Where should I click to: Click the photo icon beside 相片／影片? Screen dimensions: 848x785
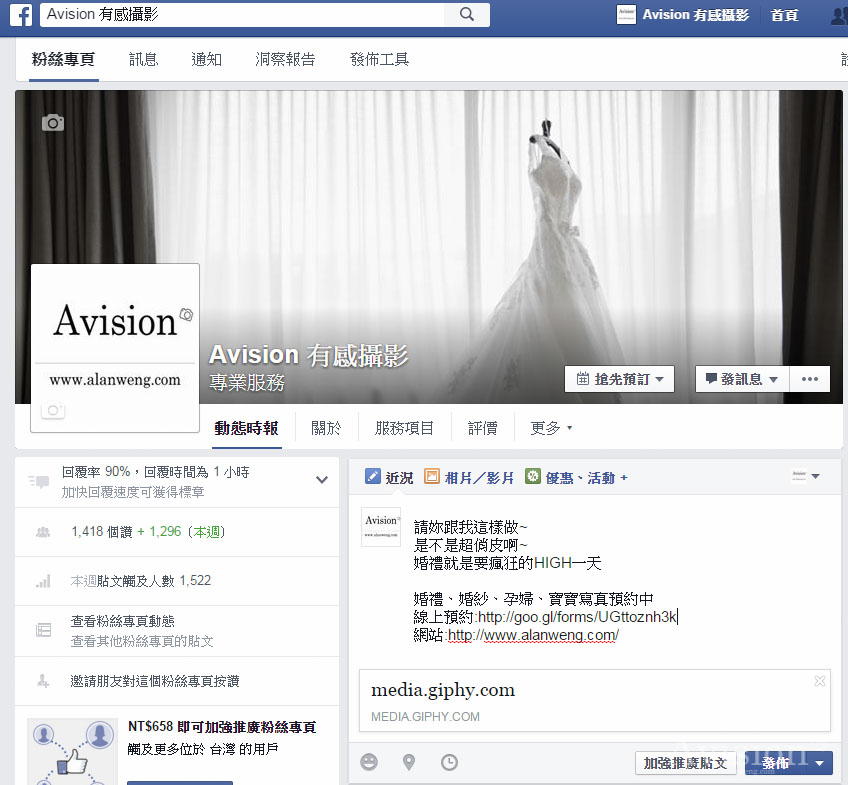(432, 476)
